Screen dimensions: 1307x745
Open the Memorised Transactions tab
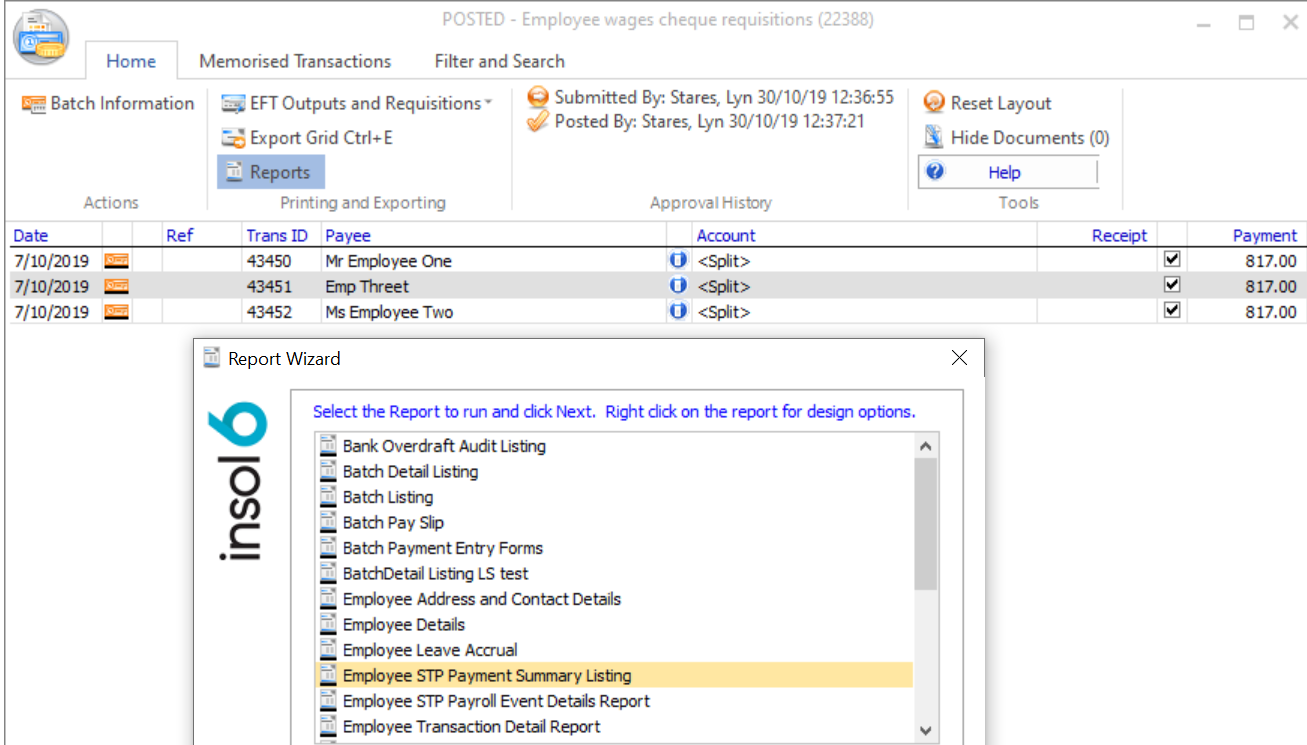pos(295,61)
